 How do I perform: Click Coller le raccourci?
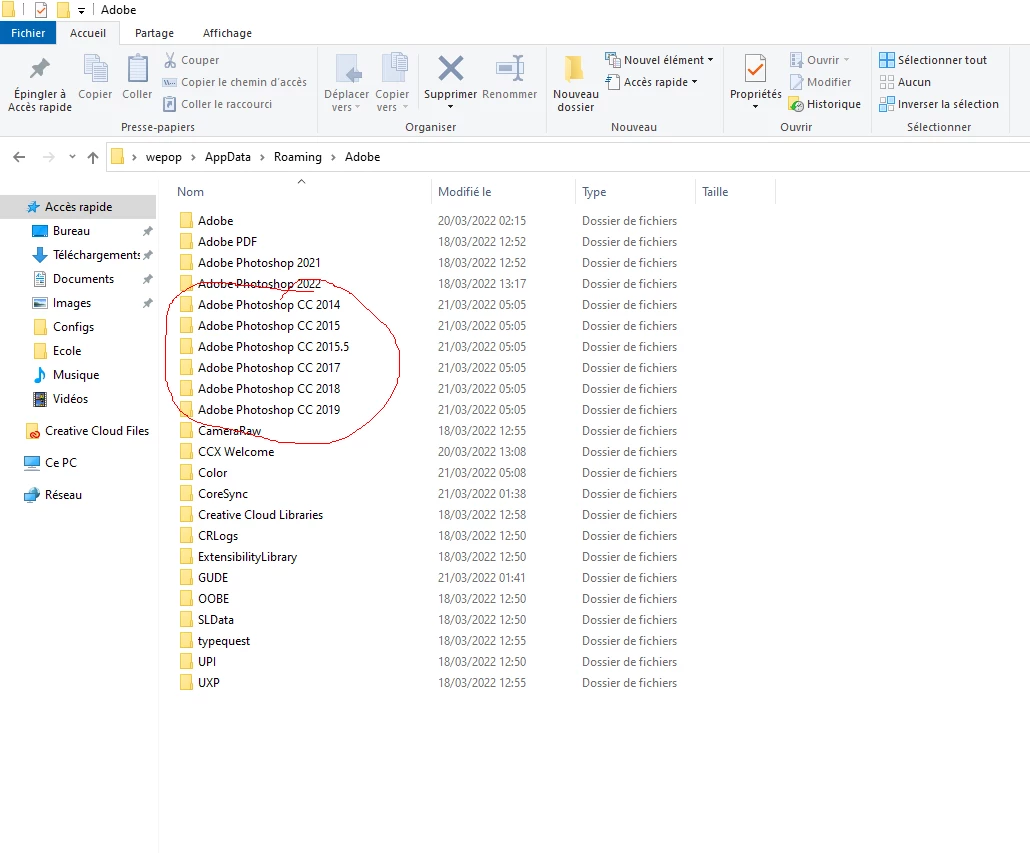coord(217,104)
